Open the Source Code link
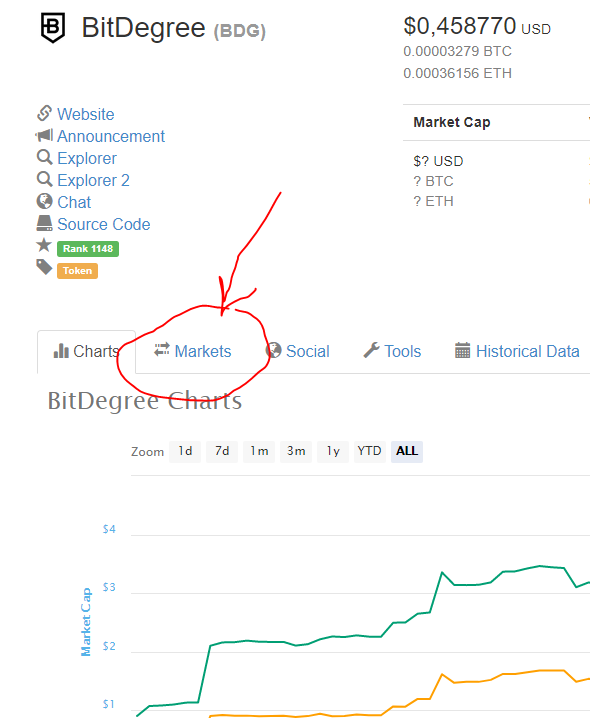 [104, 224]
